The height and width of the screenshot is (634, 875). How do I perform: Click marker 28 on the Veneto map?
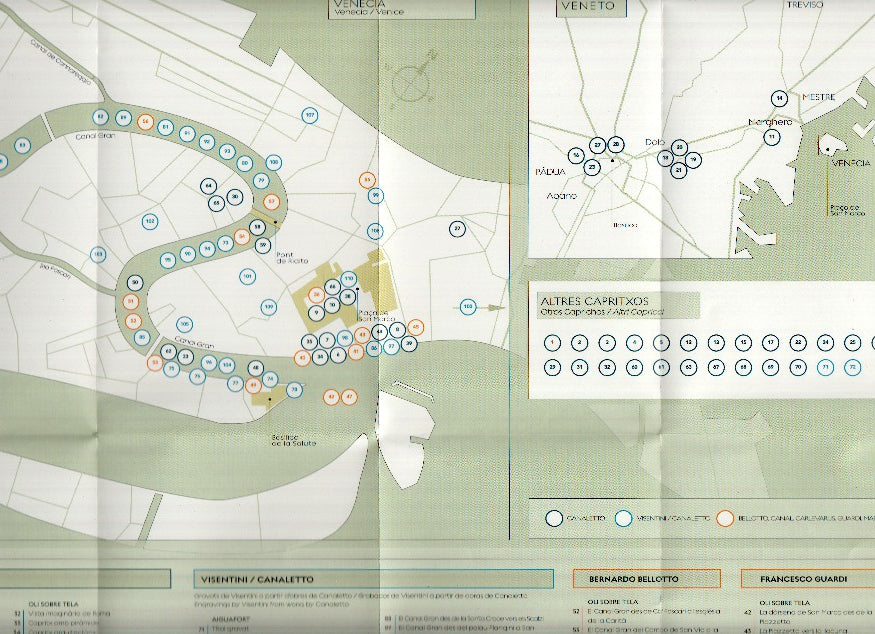616,145
